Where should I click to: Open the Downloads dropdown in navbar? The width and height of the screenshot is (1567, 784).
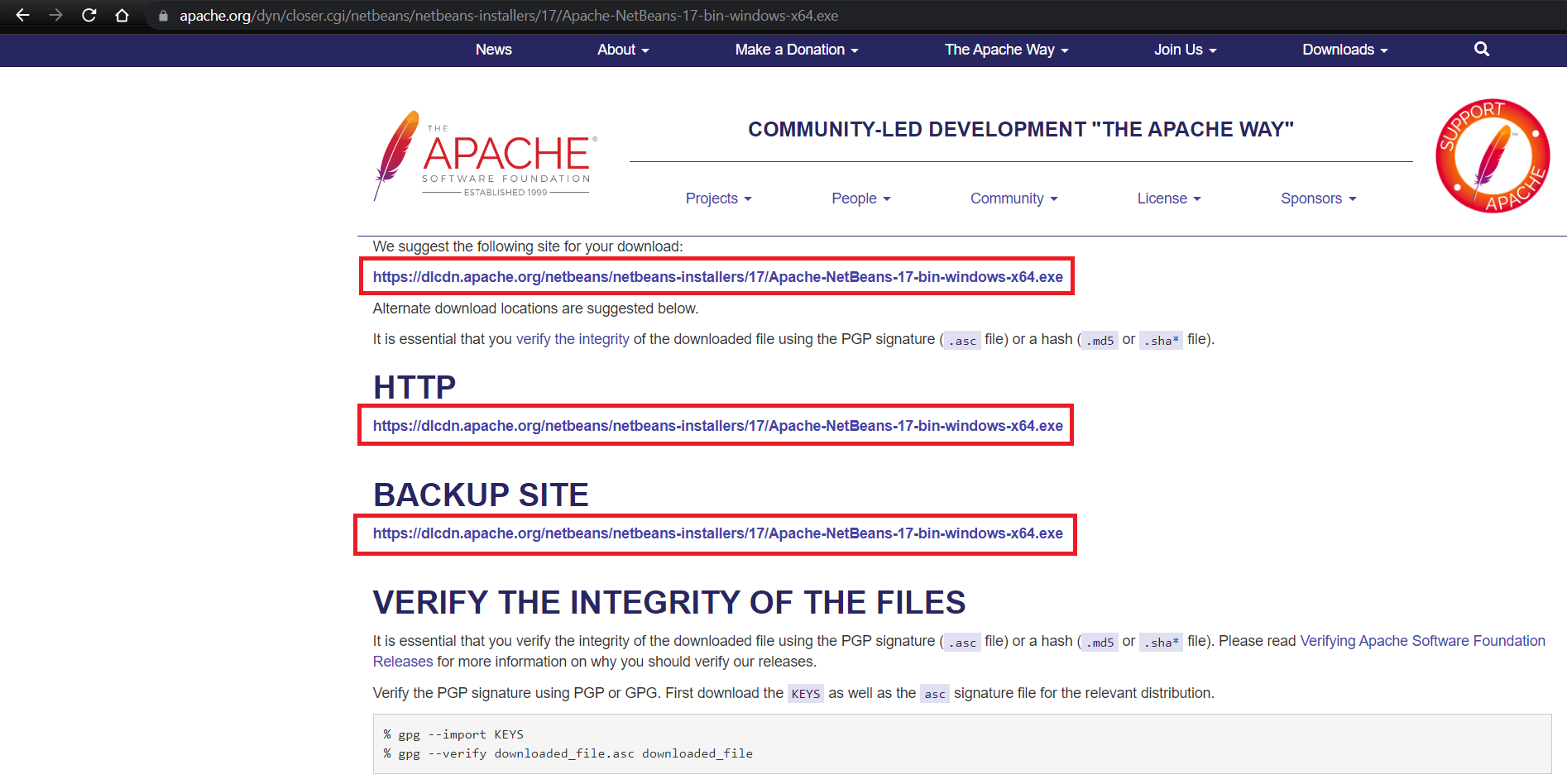1344,50
